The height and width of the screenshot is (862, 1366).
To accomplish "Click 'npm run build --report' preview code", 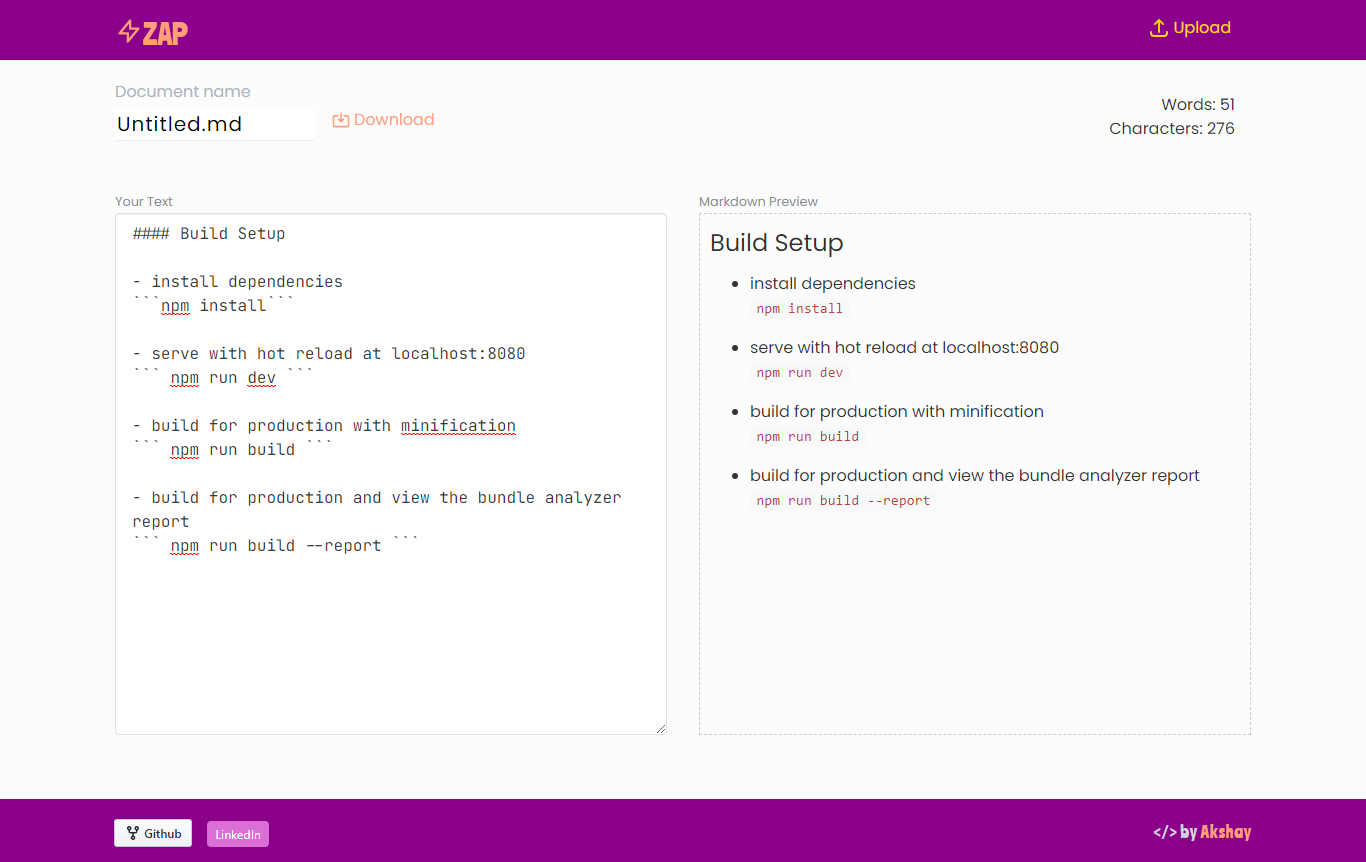I will click(x=844, y=501).
